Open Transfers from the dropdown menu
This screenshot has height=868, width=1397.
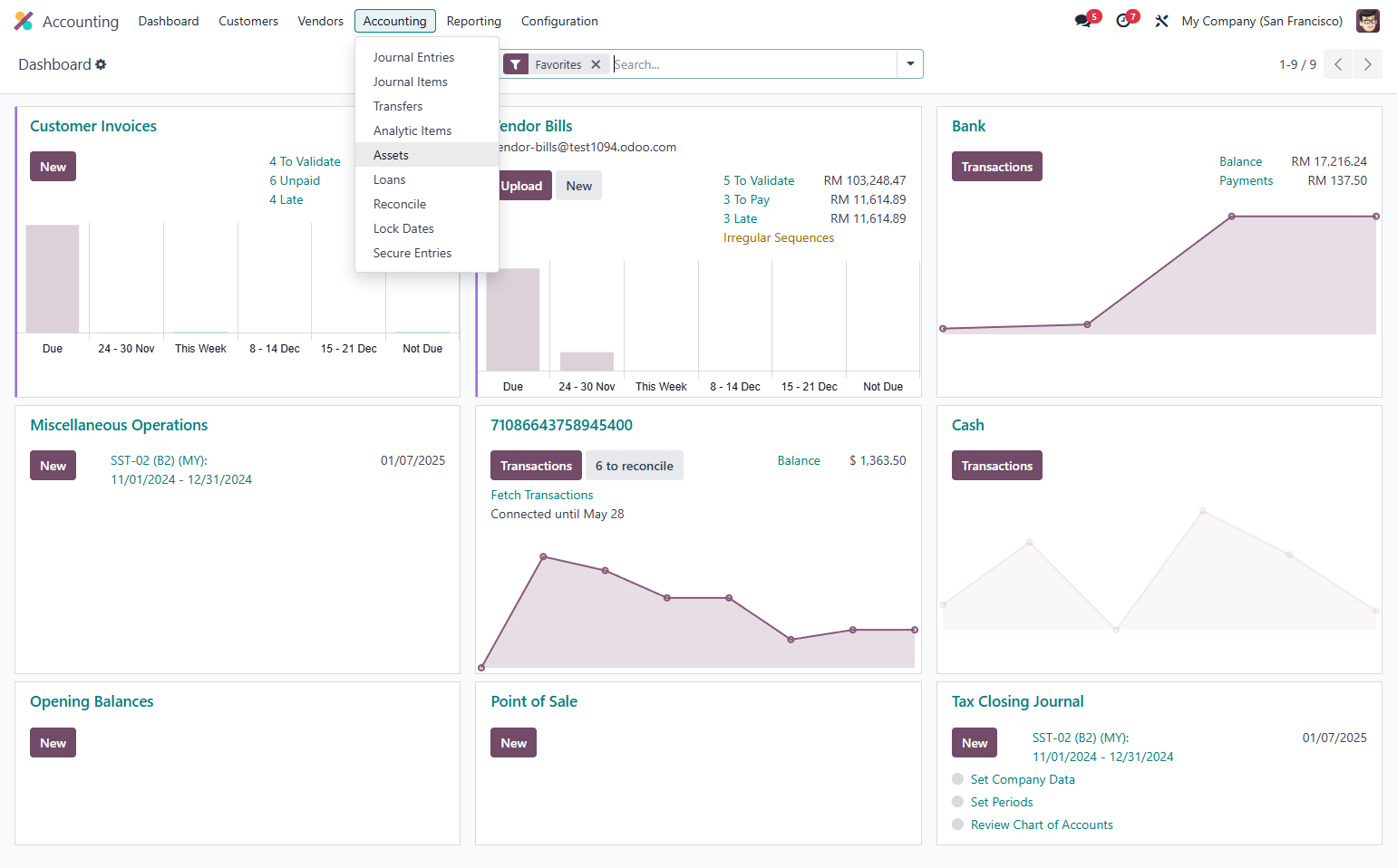point(427,106)
